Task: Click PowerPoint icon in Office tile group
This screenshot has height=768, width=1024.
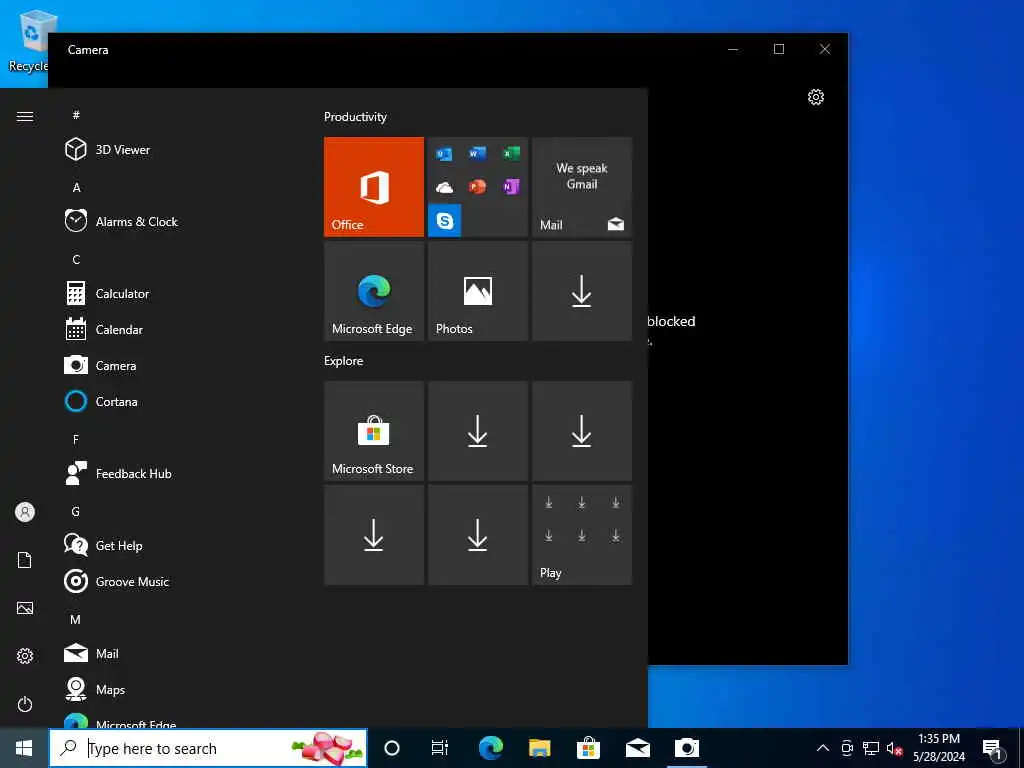Action: point(477,187)
